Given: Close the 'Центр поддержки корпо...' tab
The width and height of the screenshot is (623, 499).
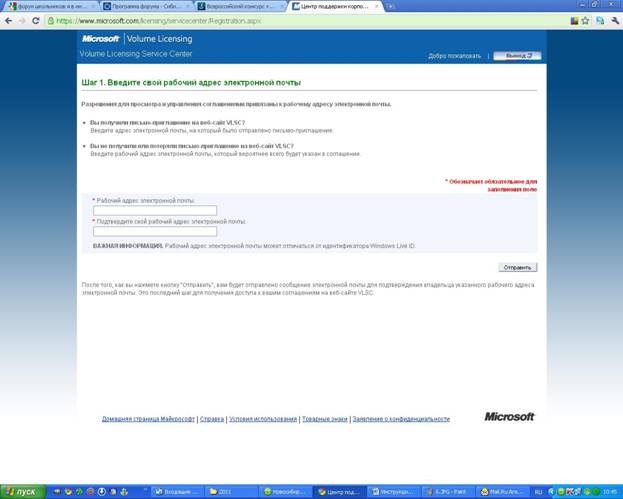Looking at the screenshot, I should pos(377,6).
